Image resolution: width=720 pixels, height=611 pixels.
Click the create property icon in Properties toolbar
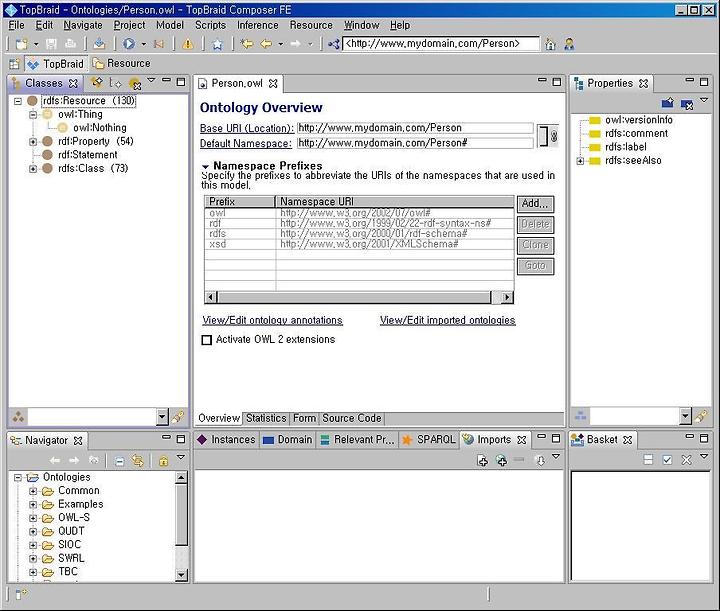(x=668, y=103)
